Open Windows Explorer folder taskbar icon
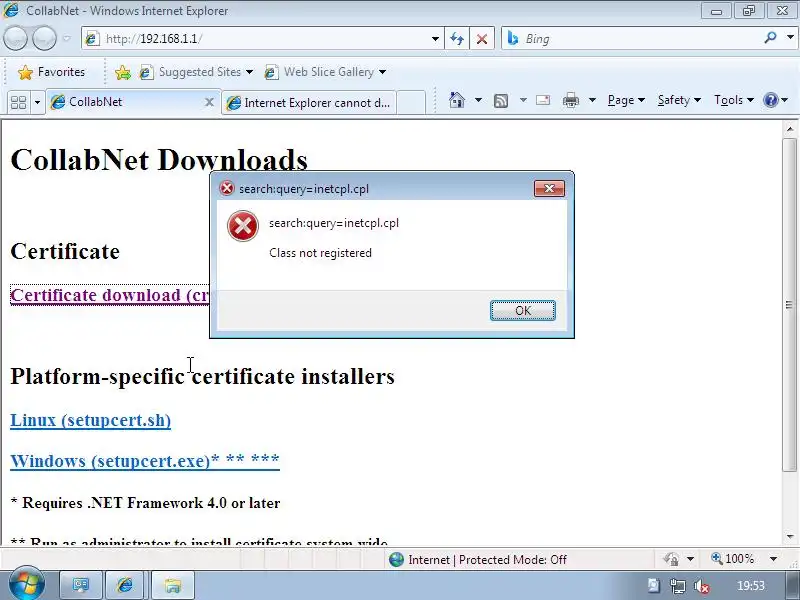 point(172,585)
